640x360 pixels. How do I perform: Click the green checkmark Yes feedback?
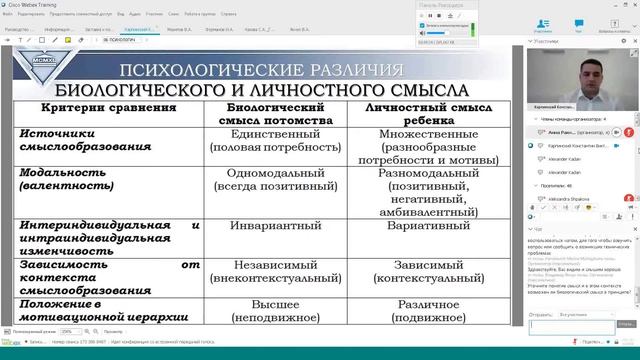point(543,208)
